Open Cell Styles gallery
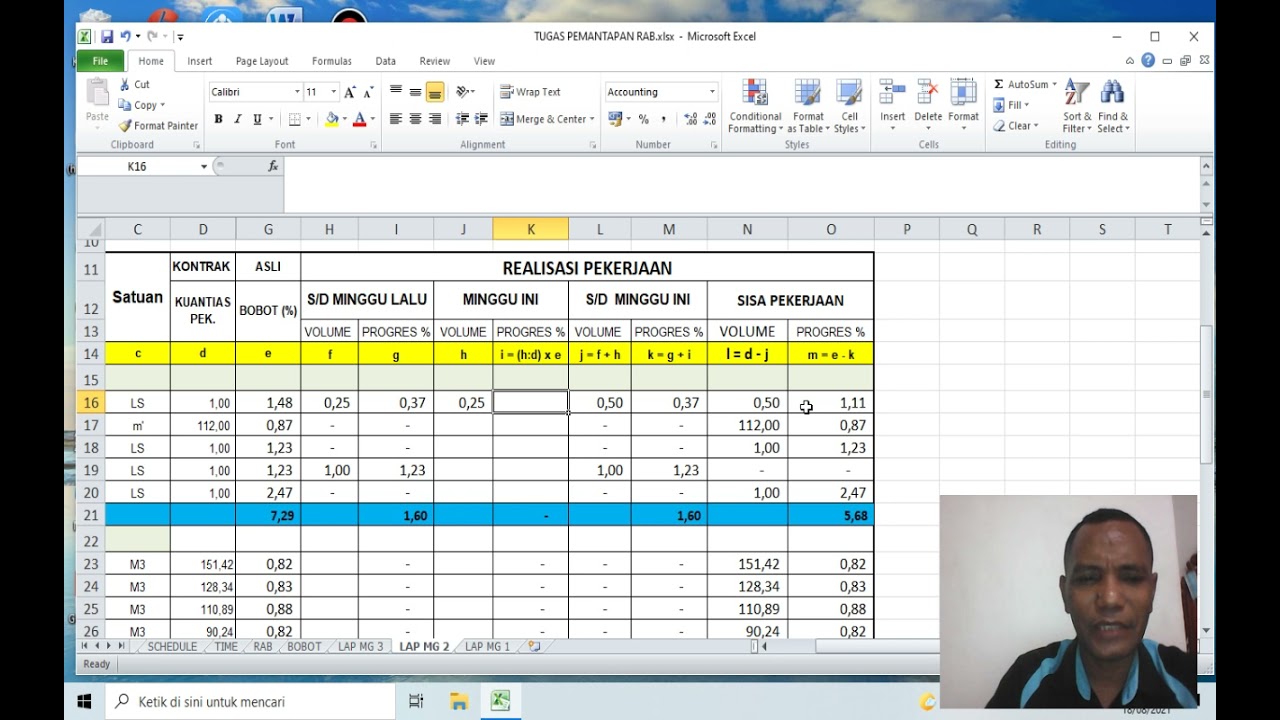Viewport: 1280px width, 720px height. coord(849,106)
